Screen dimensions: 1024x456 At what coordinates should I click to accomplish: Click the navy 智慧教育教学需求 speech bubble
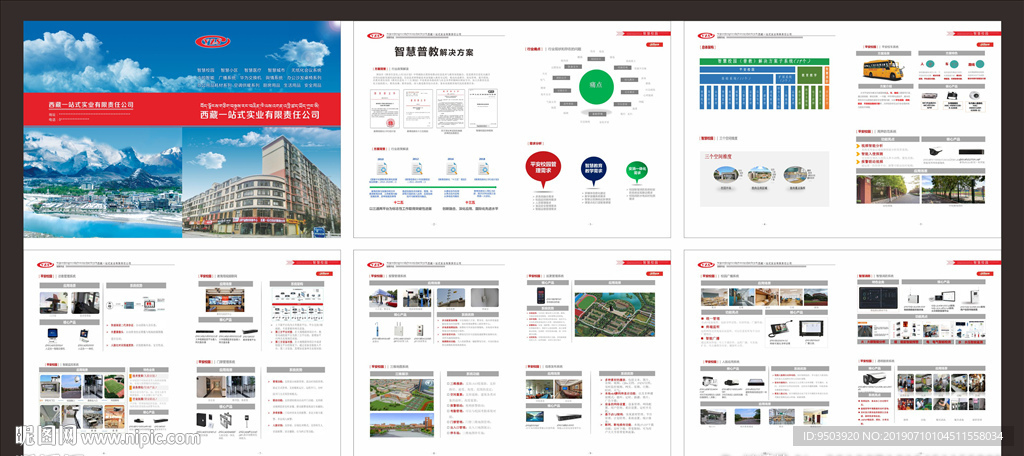point(594,170)
